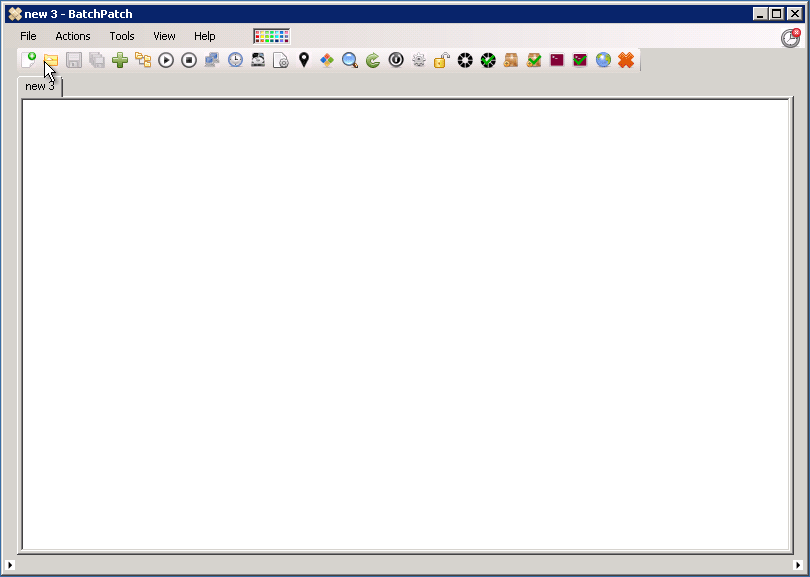The width and height of the screenshot is (810, 577).
Task: Check for updates with the black wheel icon
Action: [x=464, y=60]
